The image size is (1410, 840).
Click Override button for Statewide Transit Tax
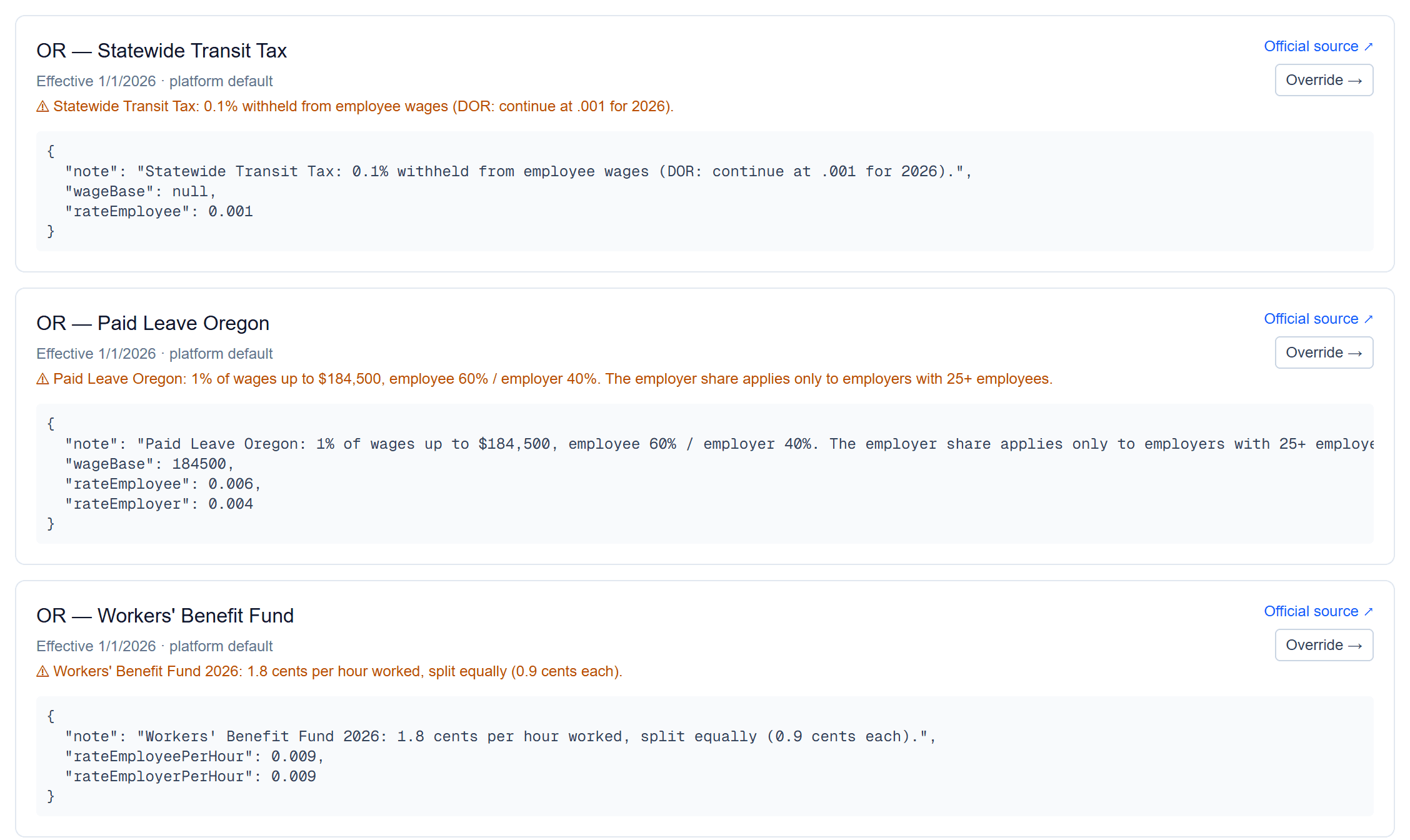click(1324, 80)
